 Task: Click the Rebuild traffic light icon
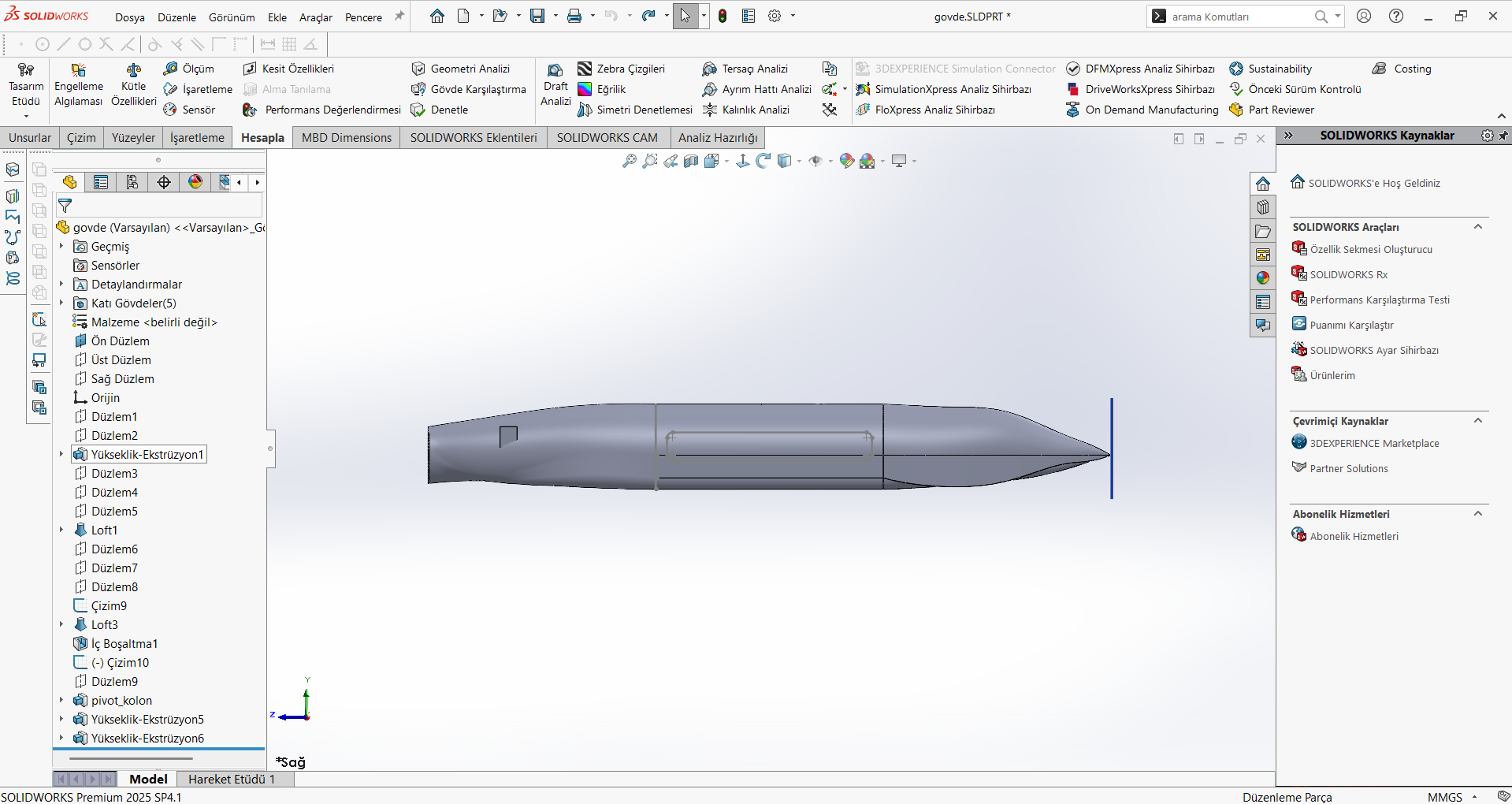723,16
